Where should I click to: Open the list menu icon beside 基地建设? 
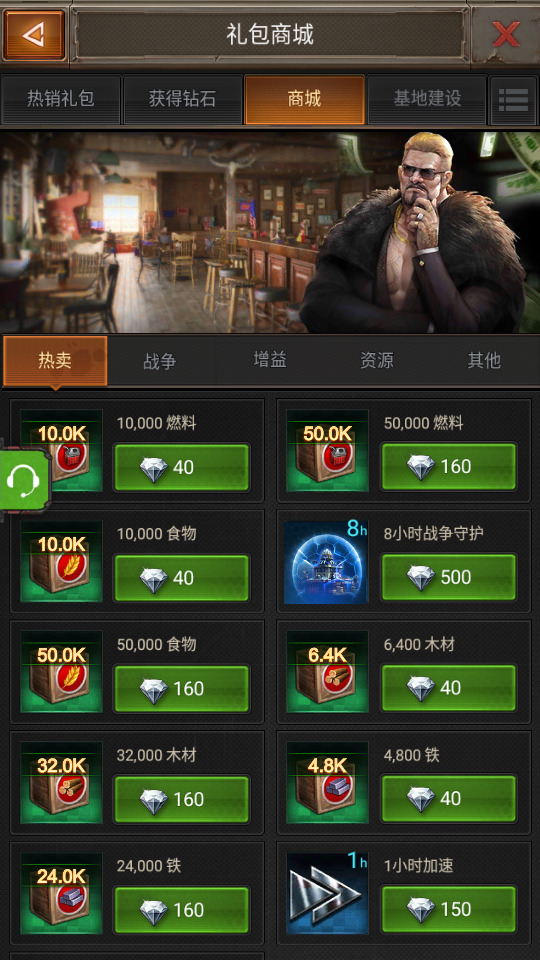(513, 100)
